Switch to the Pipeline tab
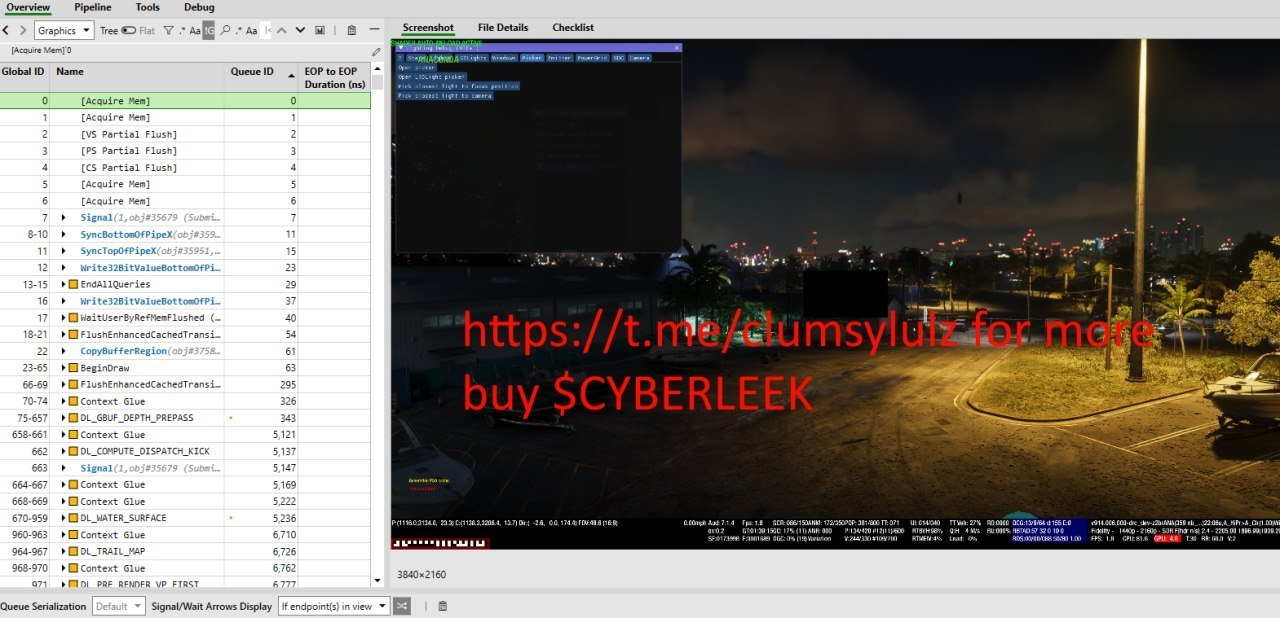The image size is (1280, 618). point(93,7)
